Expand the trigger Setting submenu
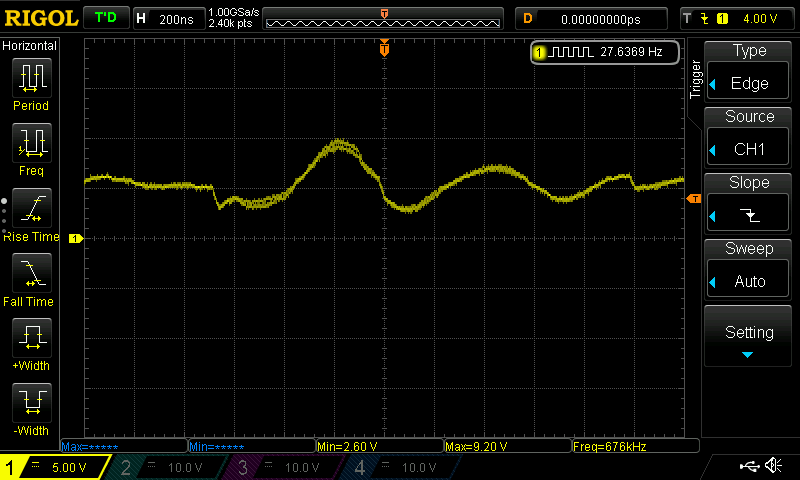800x480 pixels. pos(749,338)
